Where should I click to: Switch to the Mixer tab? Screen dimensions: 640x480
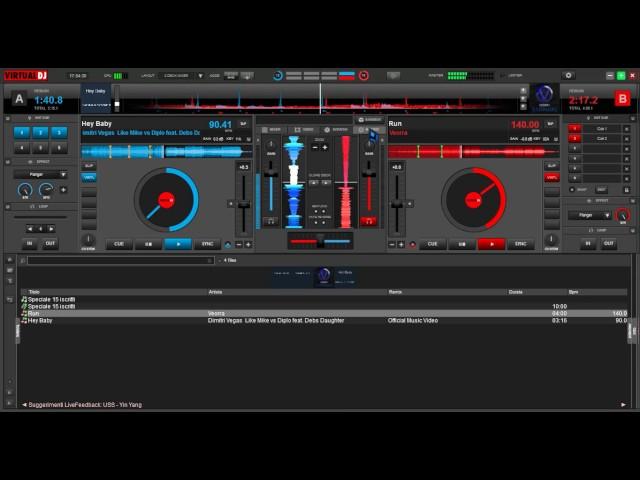pyautogui.click(x=272, y=130)
